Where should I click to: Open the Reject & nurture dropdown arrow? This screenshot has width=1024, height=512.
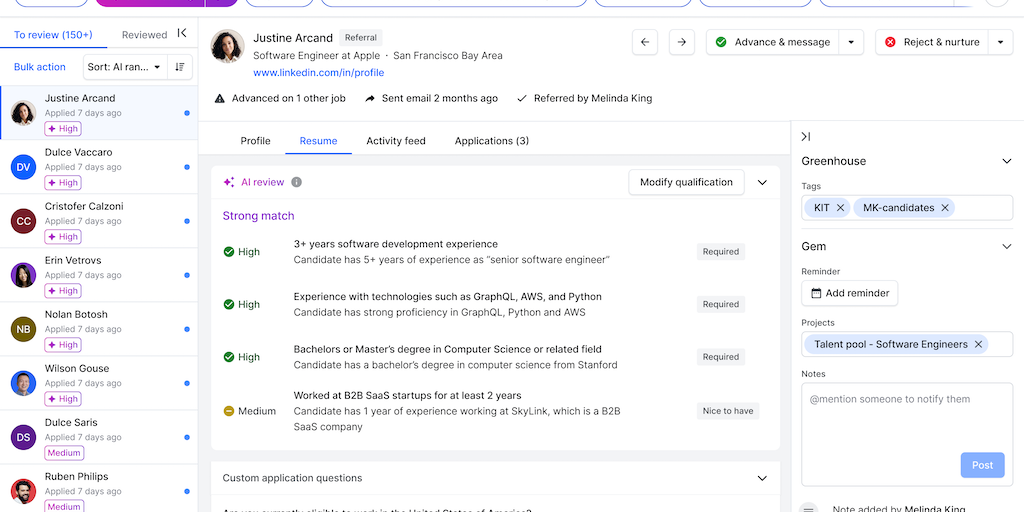[1000, 42]
